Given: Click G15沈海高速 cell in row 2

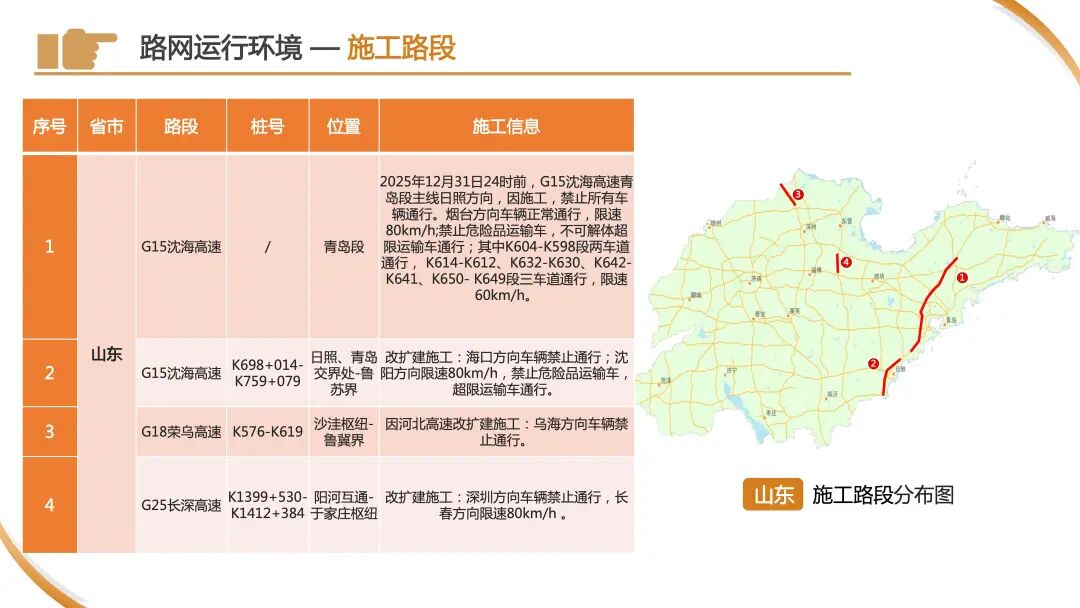Looking at the screenshot, I should pyautogui.click(x=181, y=373).
